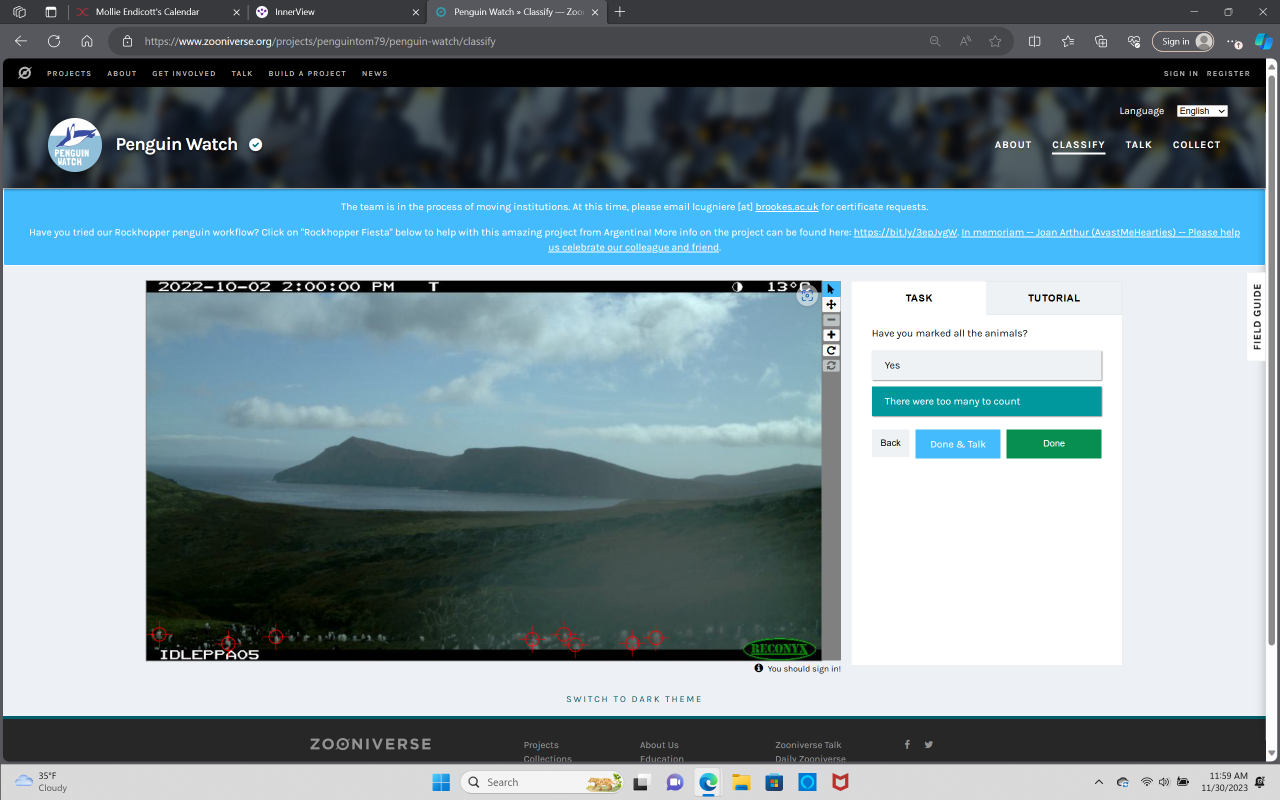Open a new browser tab
The image size is (1280, 800).
coord(620,12)
